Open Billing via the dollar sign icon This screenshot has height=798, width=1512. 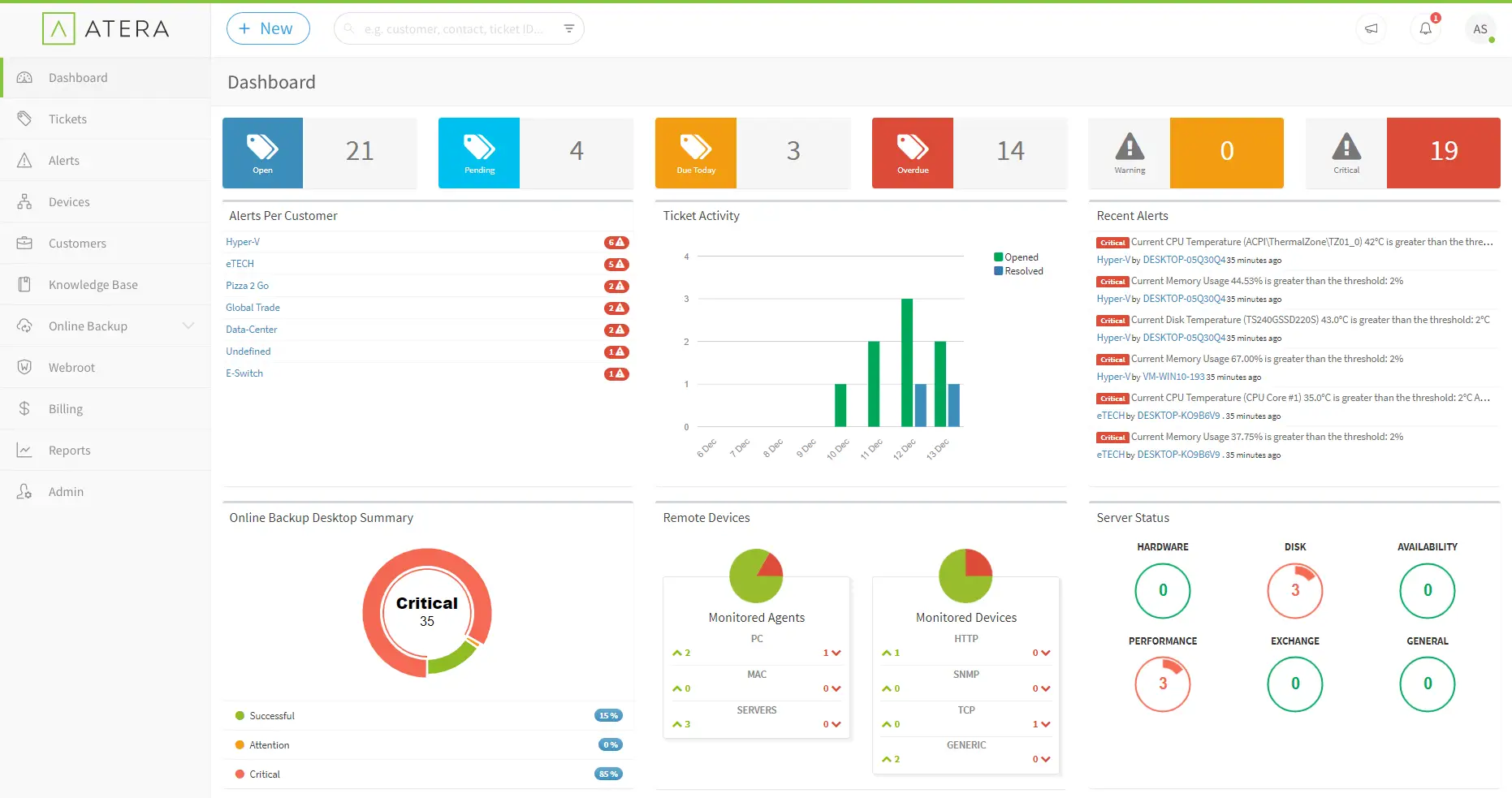click(25, 408)
